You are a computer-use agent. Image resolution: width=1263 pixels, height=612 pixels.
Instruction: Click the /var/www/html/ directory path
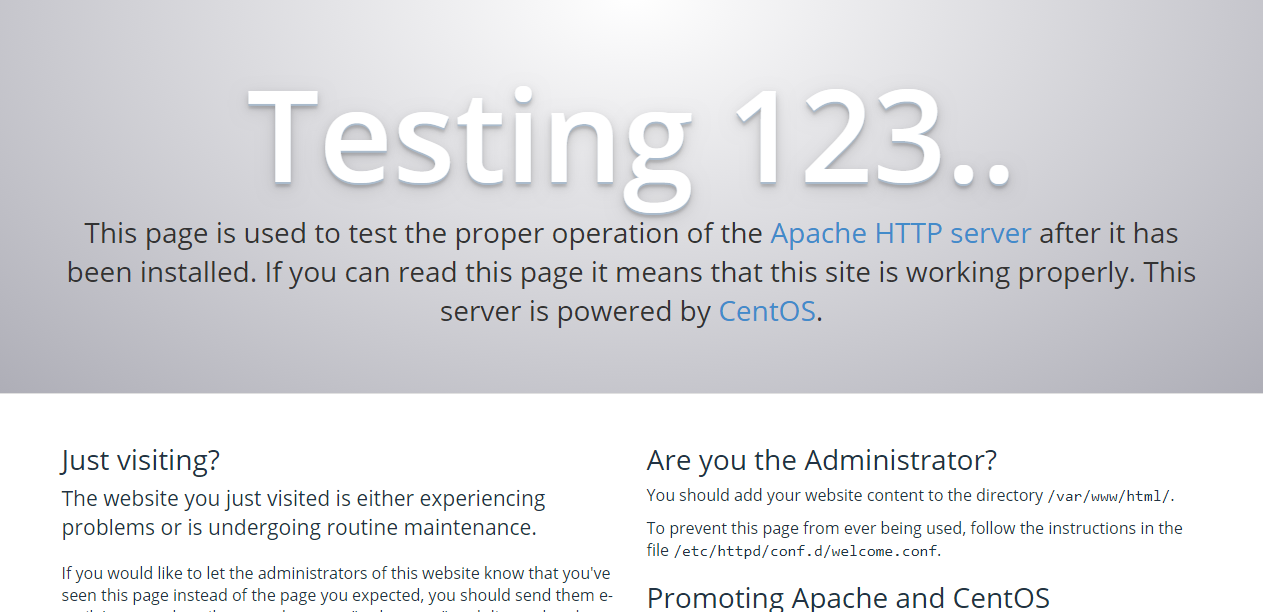tap(1110, 496)
